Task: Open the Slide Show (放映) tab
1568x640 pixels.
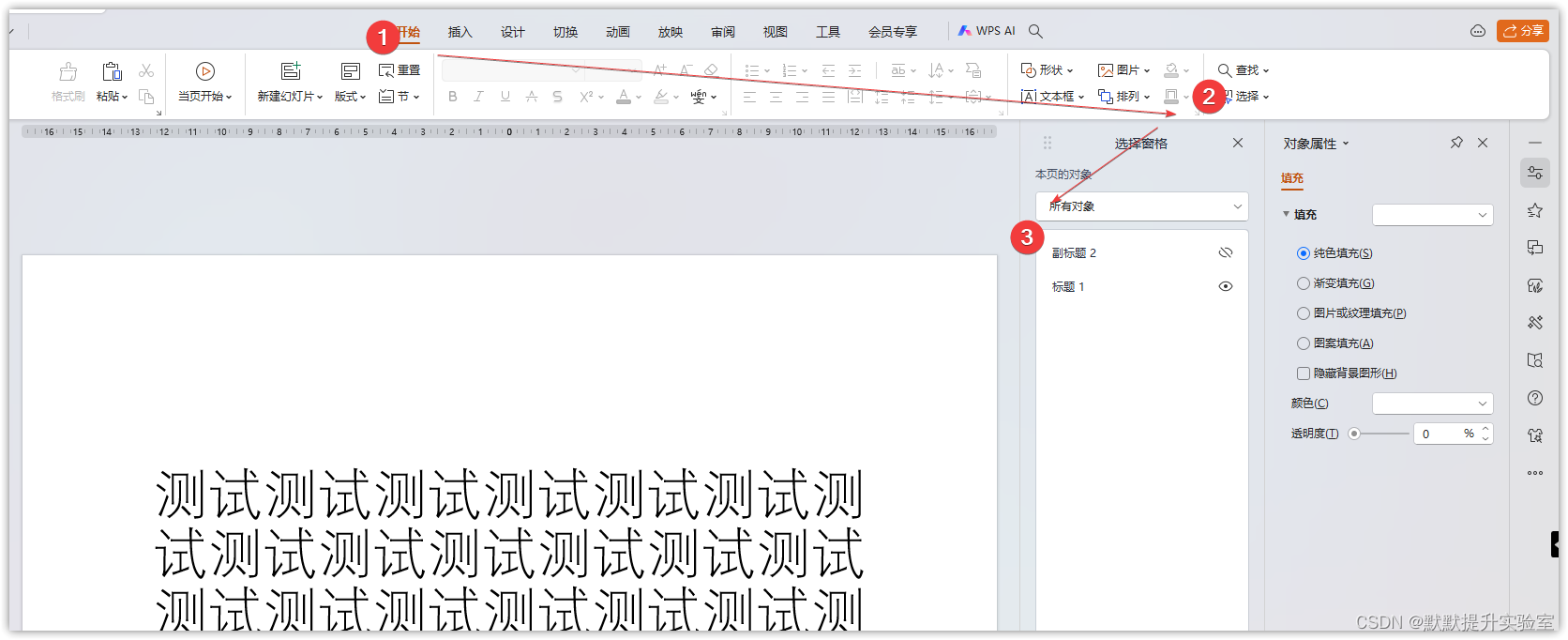Action: point(670,32)
